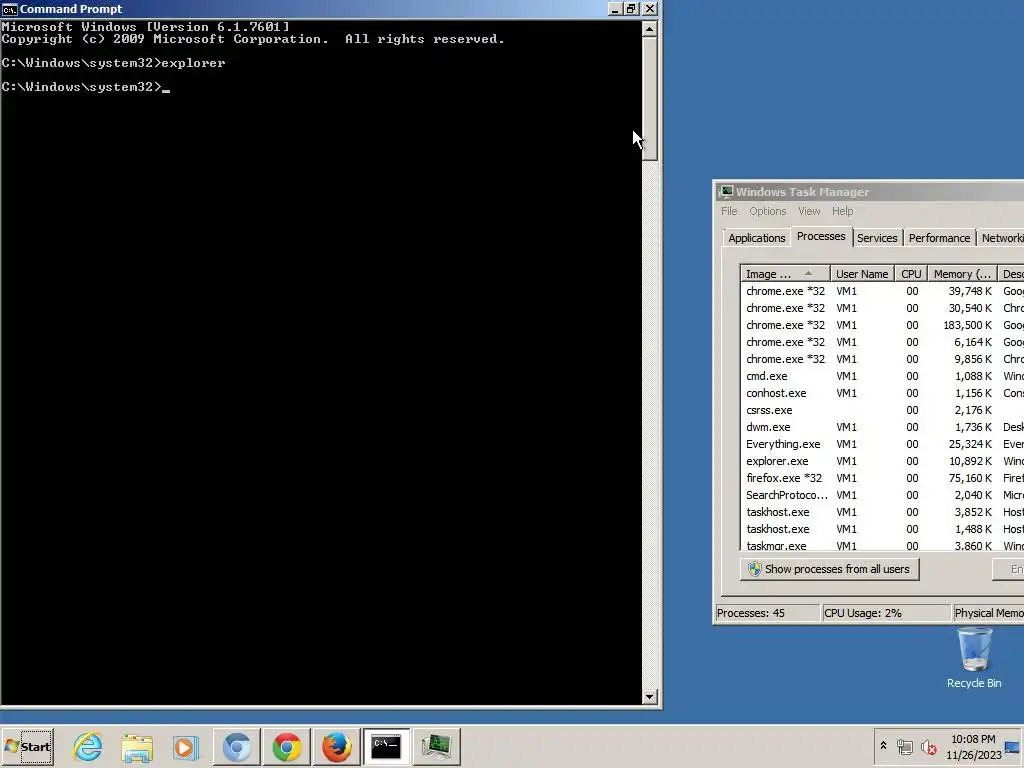
Task: Click Command Prompt scrollbar up arrow
Action: coord(649,29)
